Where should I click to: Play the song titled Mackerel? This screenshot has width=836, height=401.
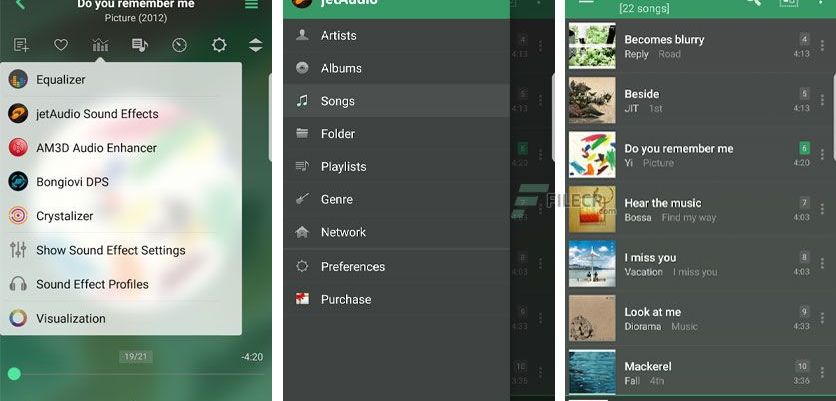click(x=648, y=366)
